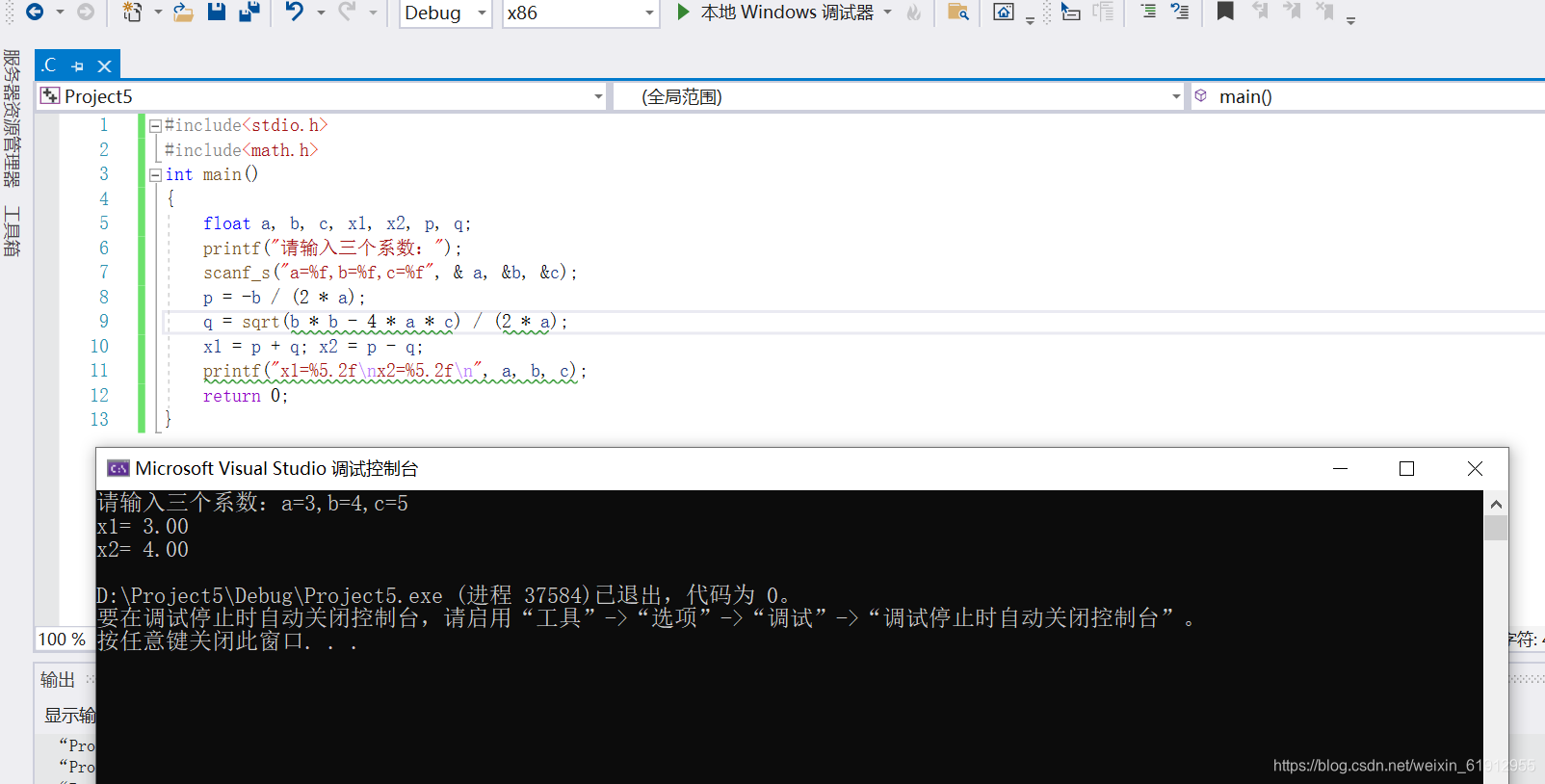This screenshot has width=1545, height=784.
Task: Click the Save All icon
Action: click(249, 12)
